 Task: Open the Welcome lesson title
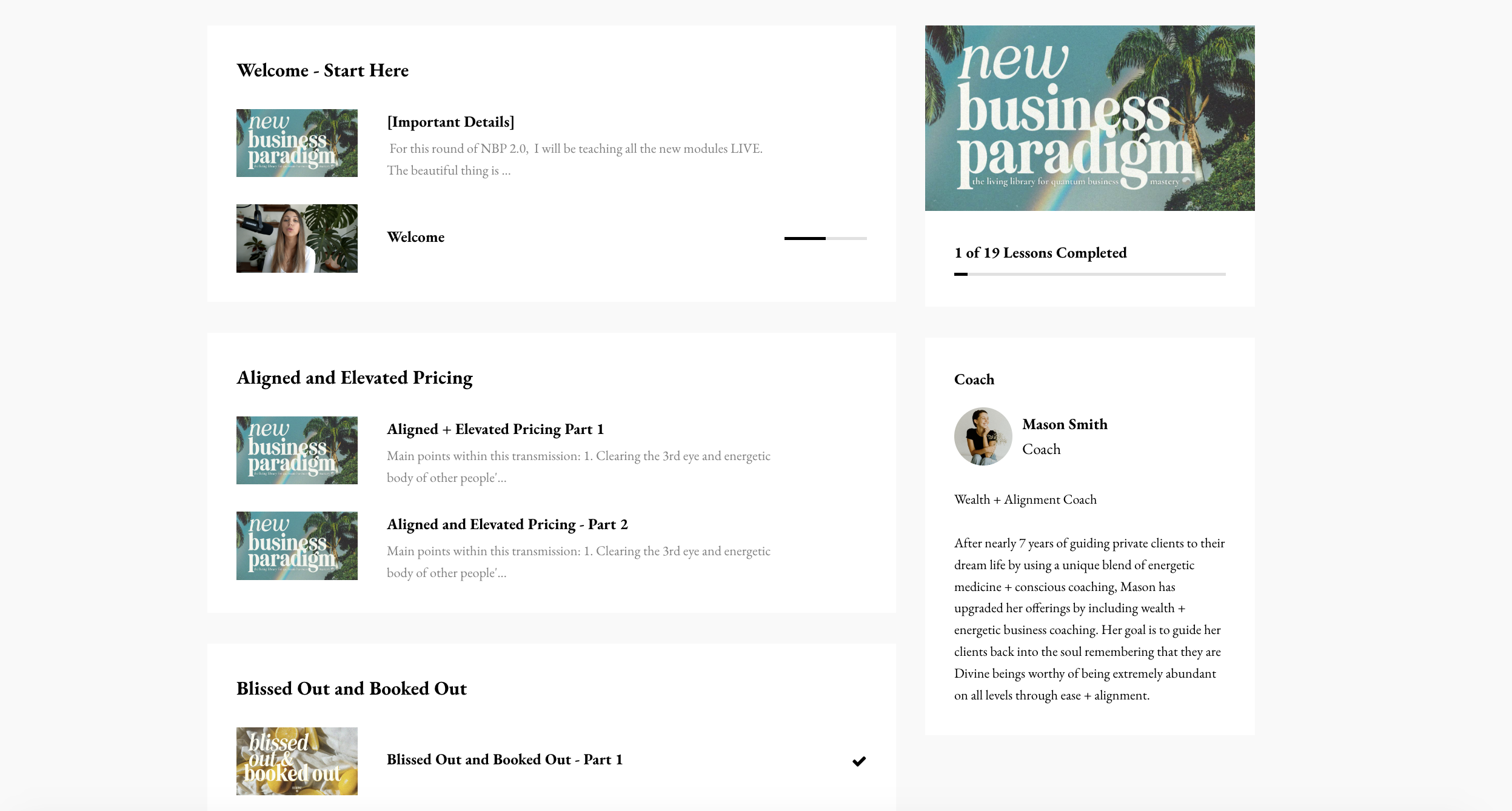click(416, 237)
